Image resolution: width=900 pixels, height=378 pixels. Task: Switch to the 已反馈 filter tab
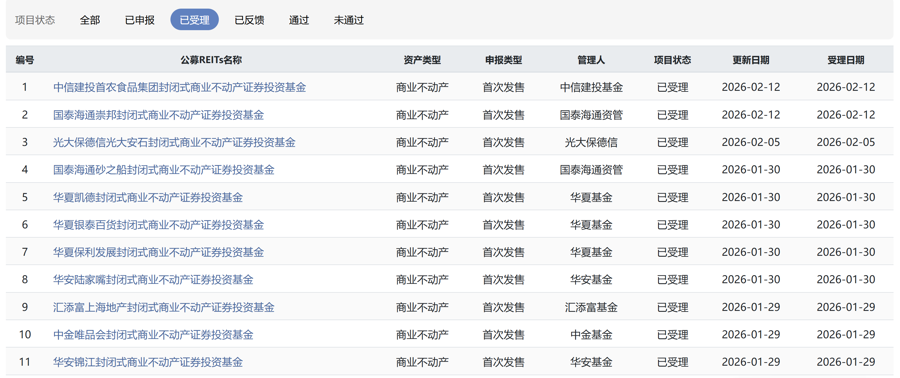tap(249, 20)
